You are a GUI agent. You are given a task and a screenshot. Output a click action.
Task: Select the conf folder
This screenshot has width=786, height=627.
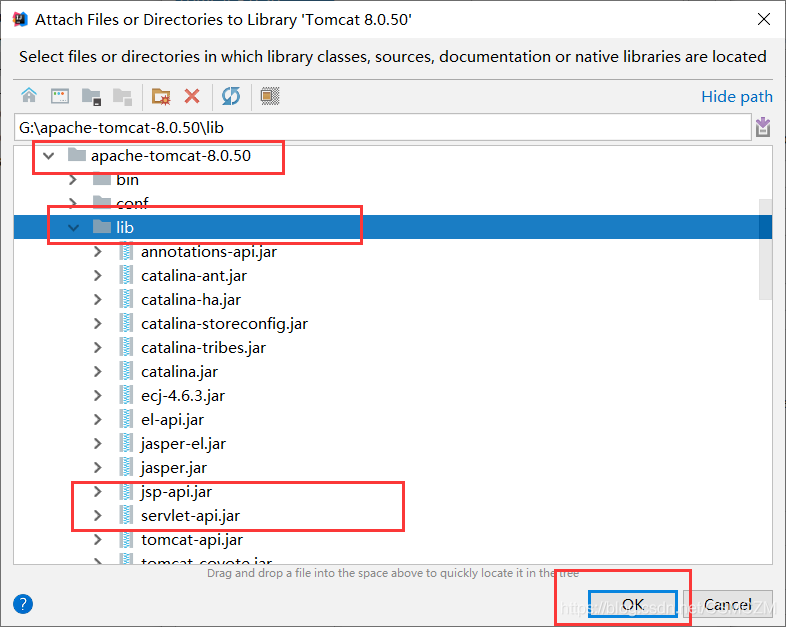point(132,203)
